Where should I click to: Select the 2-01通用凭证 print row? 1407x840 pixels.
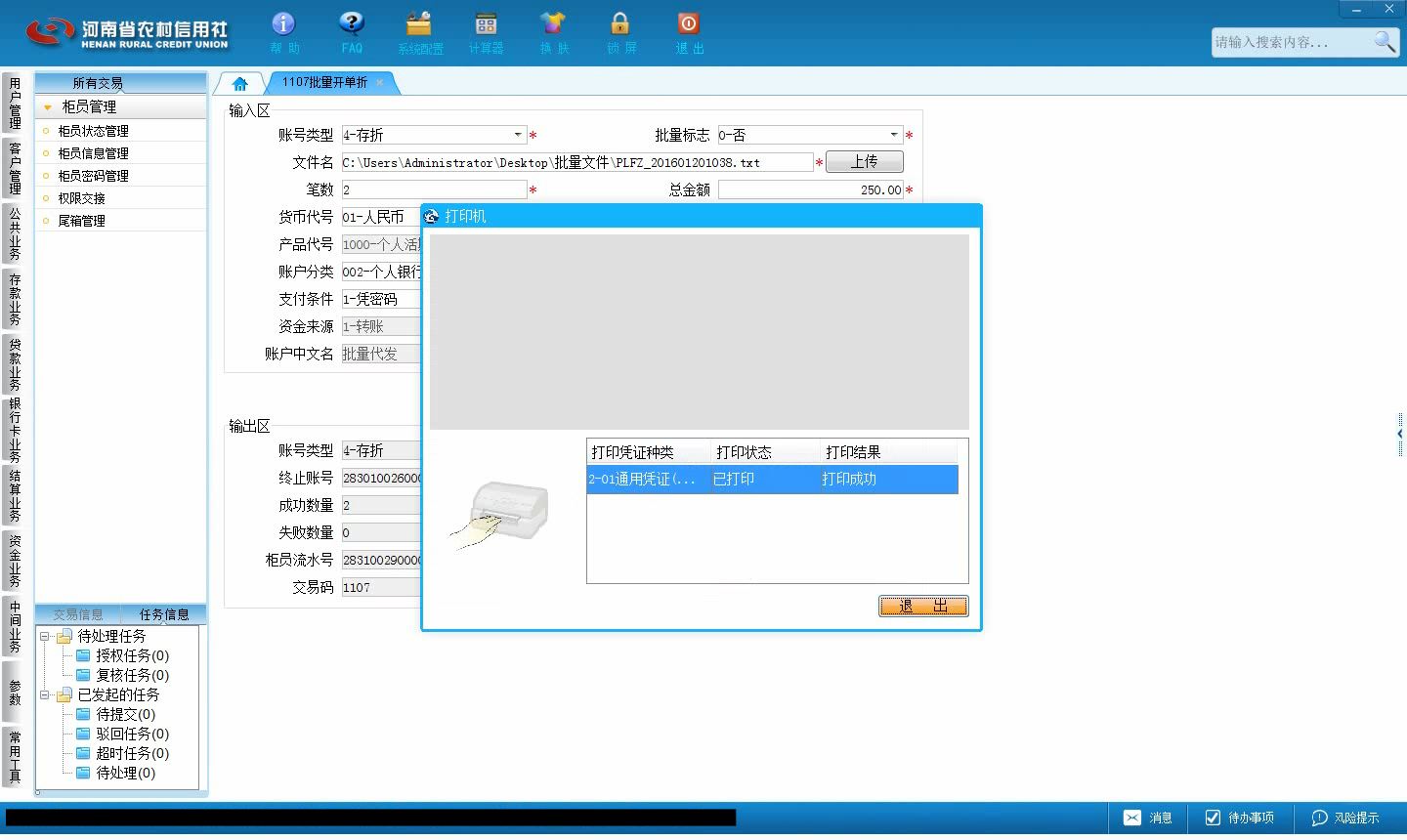772,479
